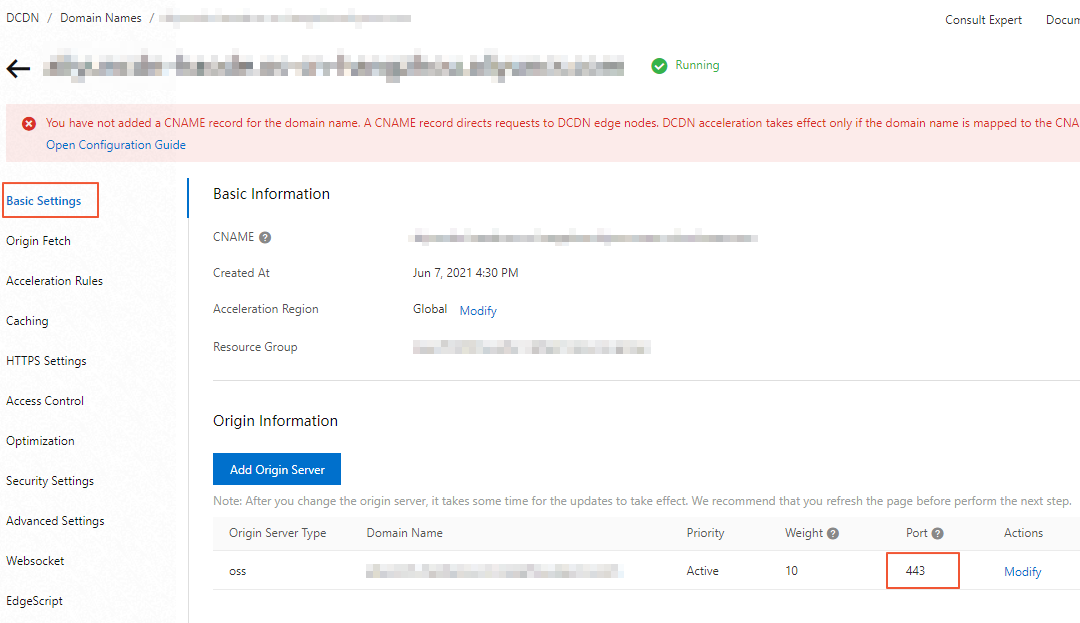The height and width of the screenshot is (623, 1080).
Task: Open the Origin Fetch section
Action: click(x=38, y=240)
